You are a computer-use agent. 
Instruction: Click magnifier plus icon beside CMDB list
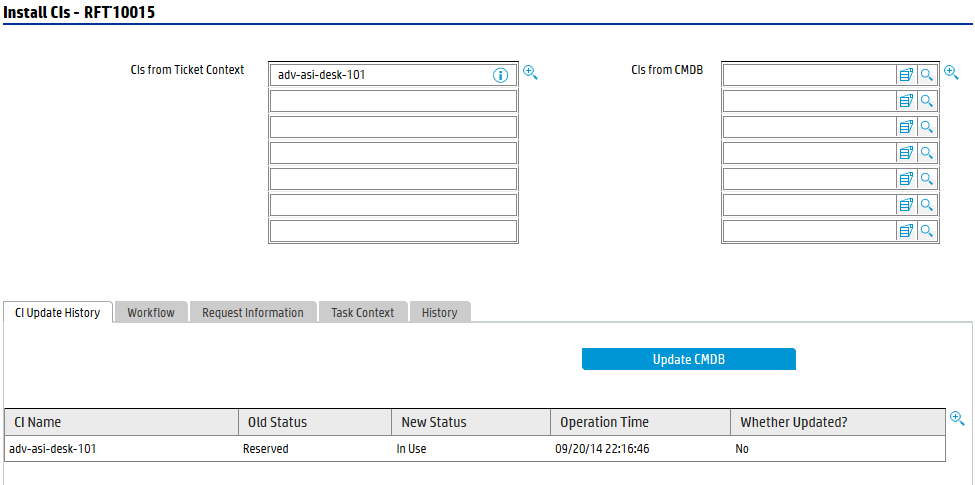(x=951, y=73)
